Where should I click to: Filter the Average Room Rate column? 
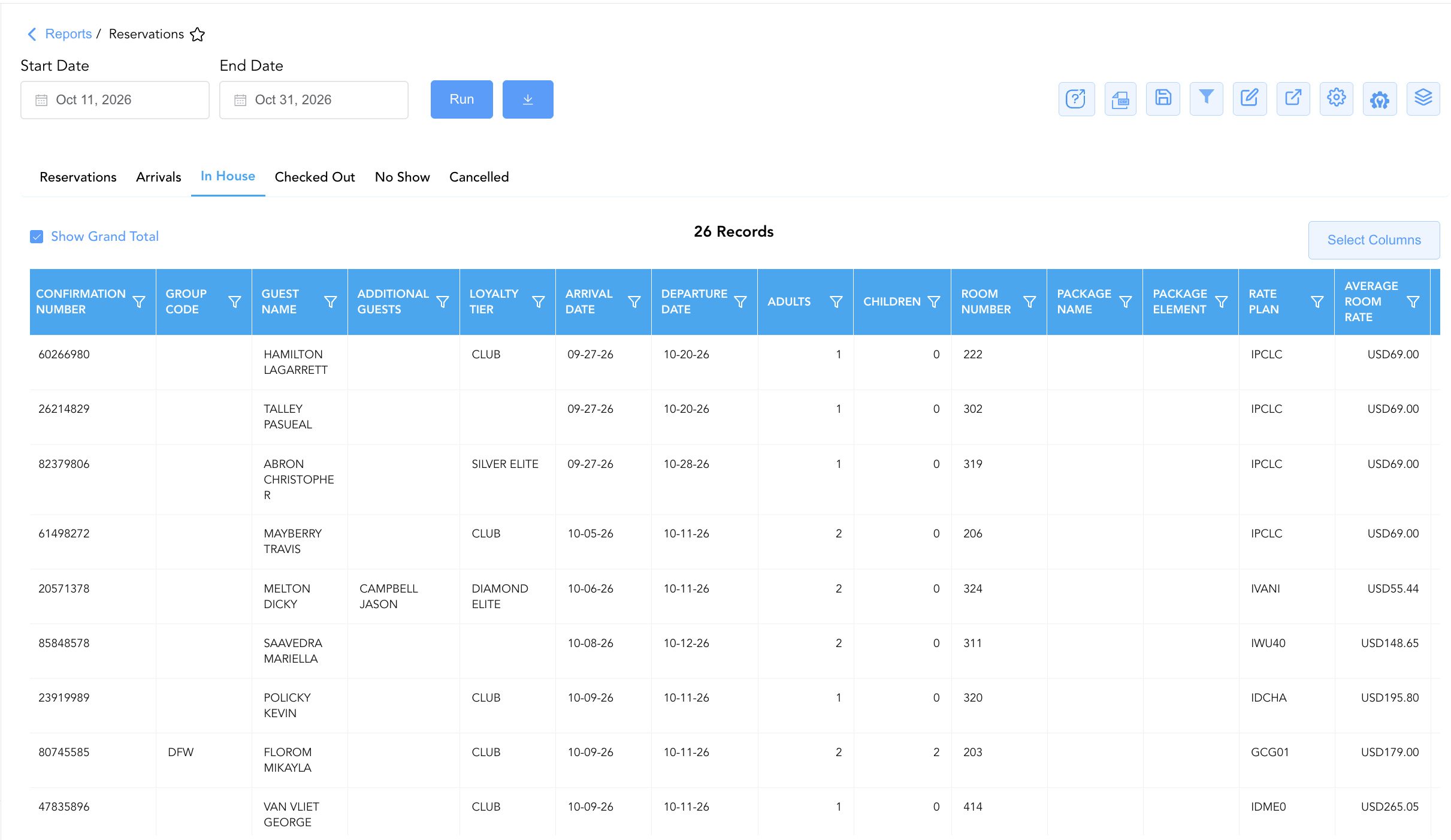(1413, 301)
